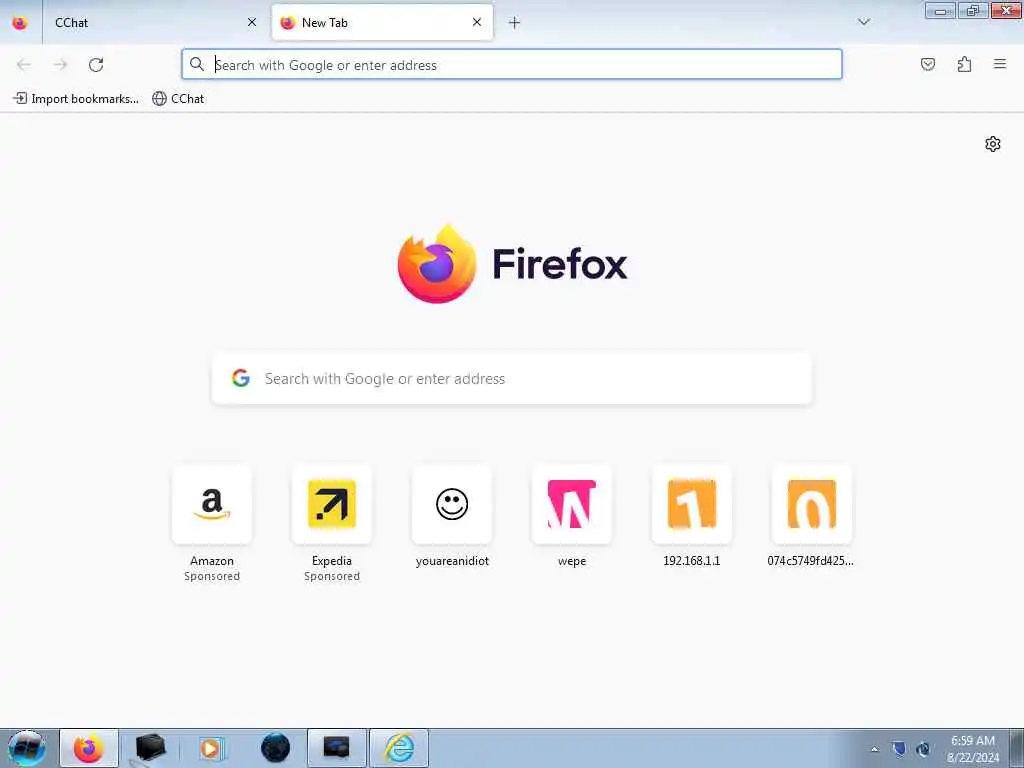The width and height of the screenshot is (1024, 768).
Task: Open the clock showing 6:59 AM
Action: coord(972,749)
